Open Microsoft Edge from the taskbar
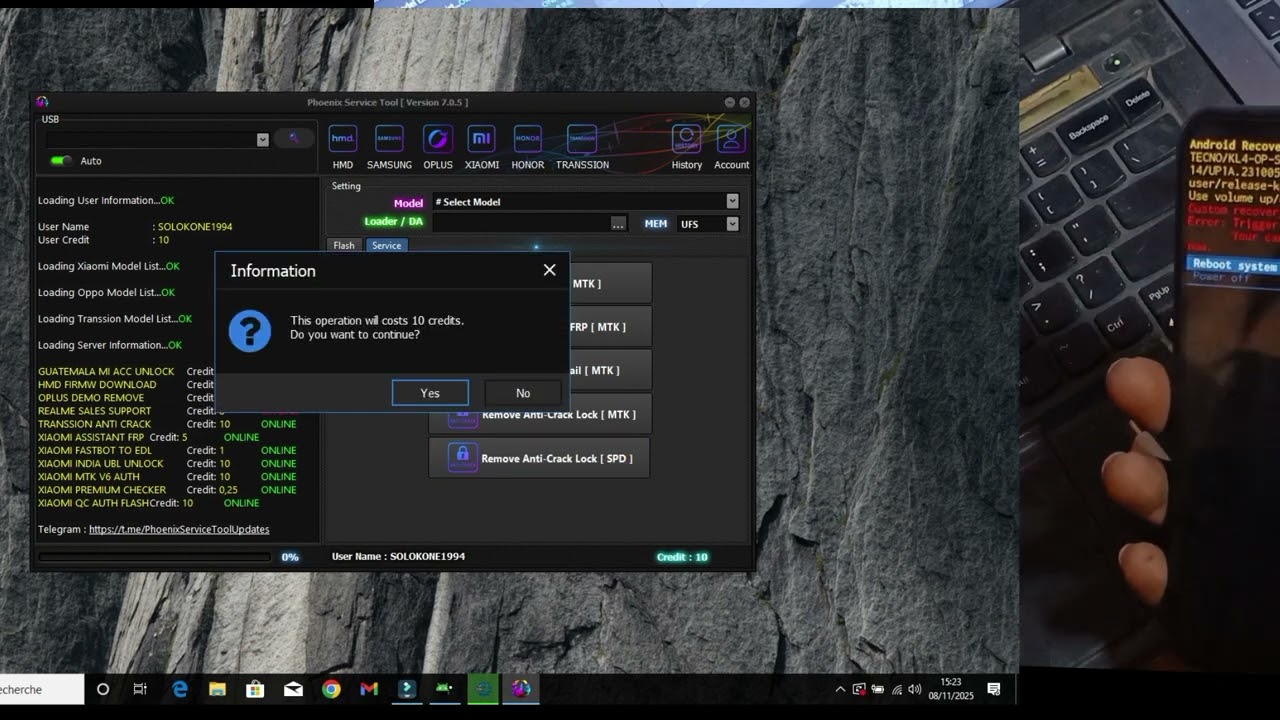This screenshot has height=720, width=1280. 180,689
